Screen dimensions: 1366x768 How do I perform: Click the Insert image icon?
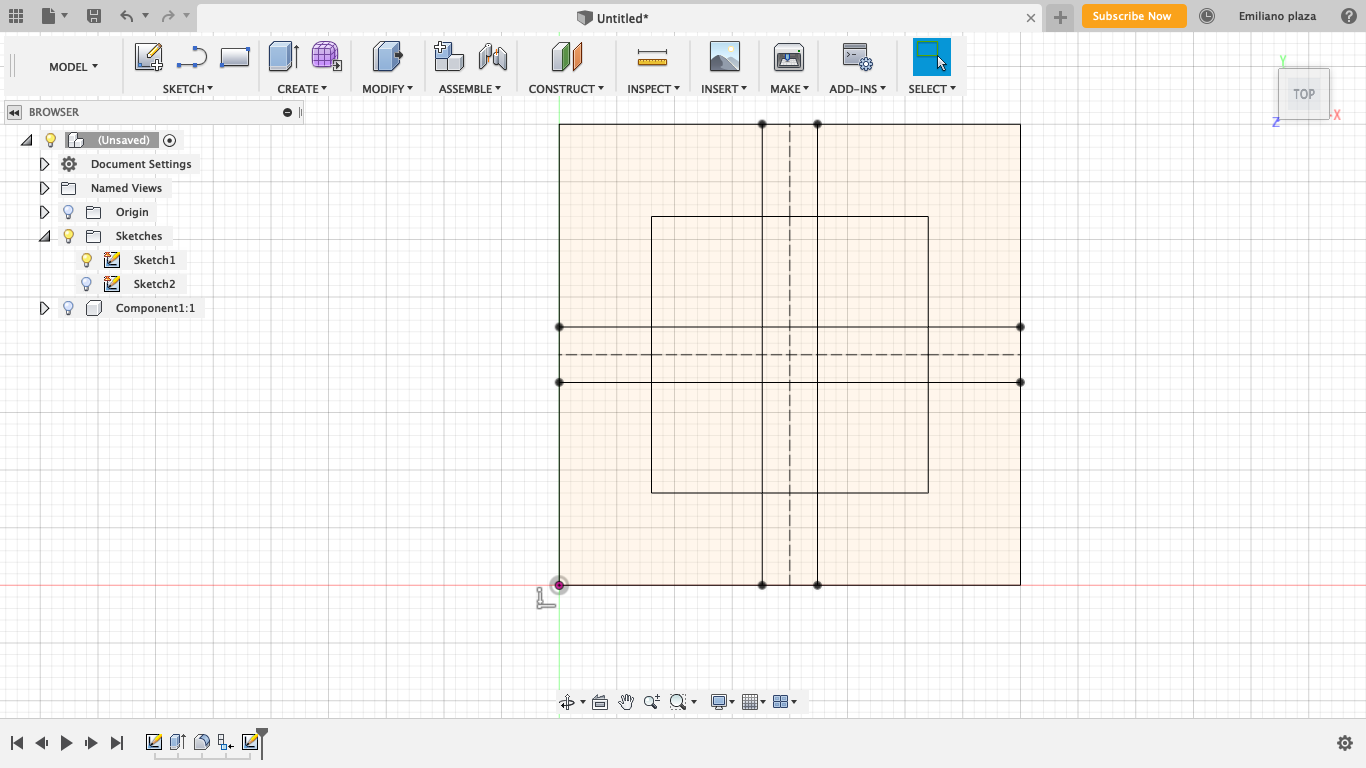[724, 57]
